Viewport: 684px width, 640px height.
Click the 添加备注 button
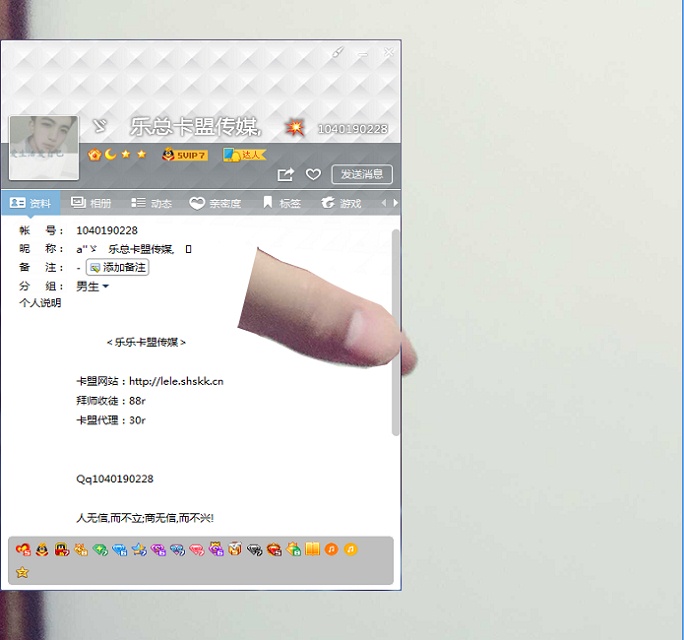117,267
